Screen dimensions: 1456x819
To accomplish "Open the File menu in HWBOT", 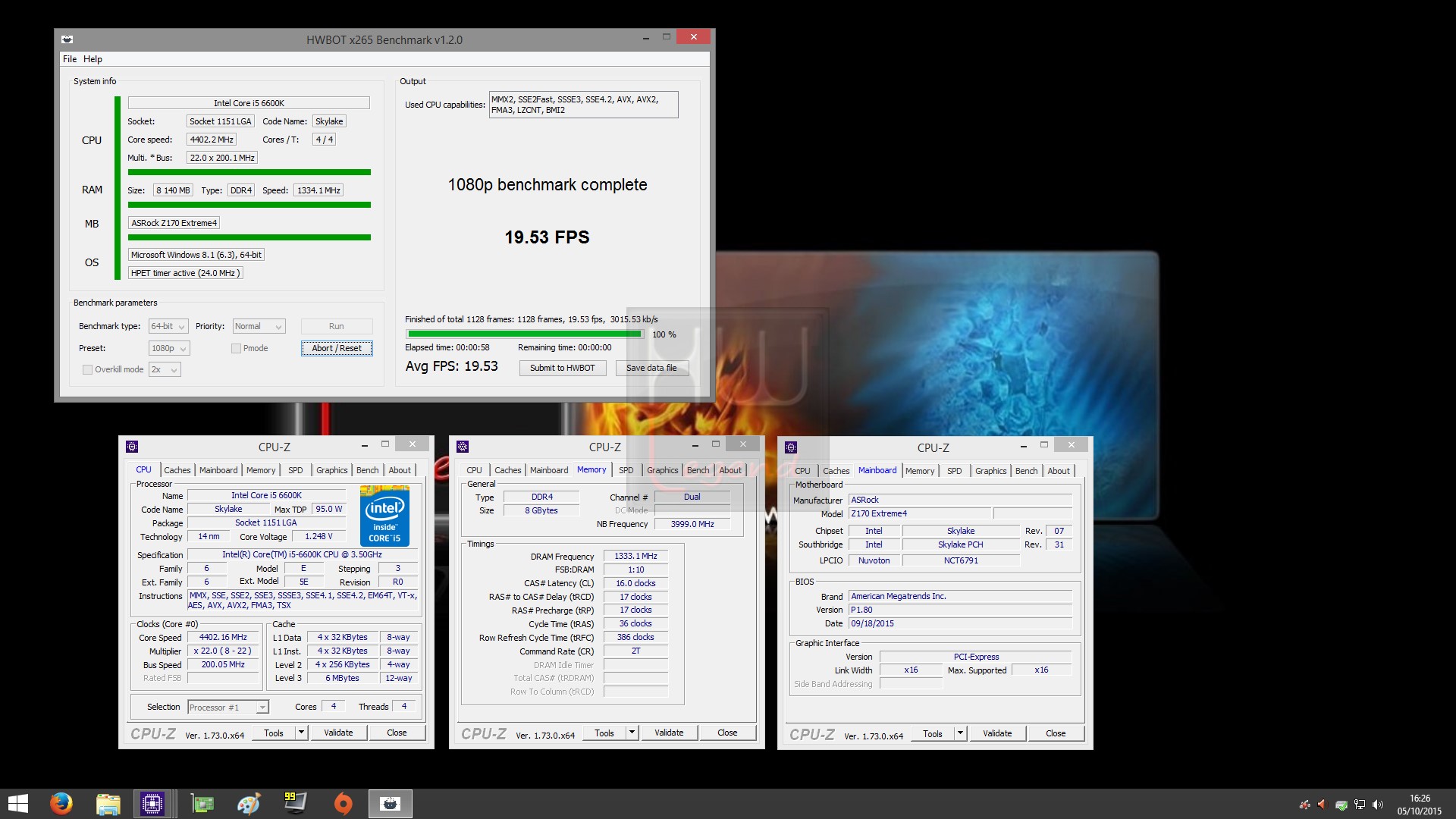I will pos(70,59).
